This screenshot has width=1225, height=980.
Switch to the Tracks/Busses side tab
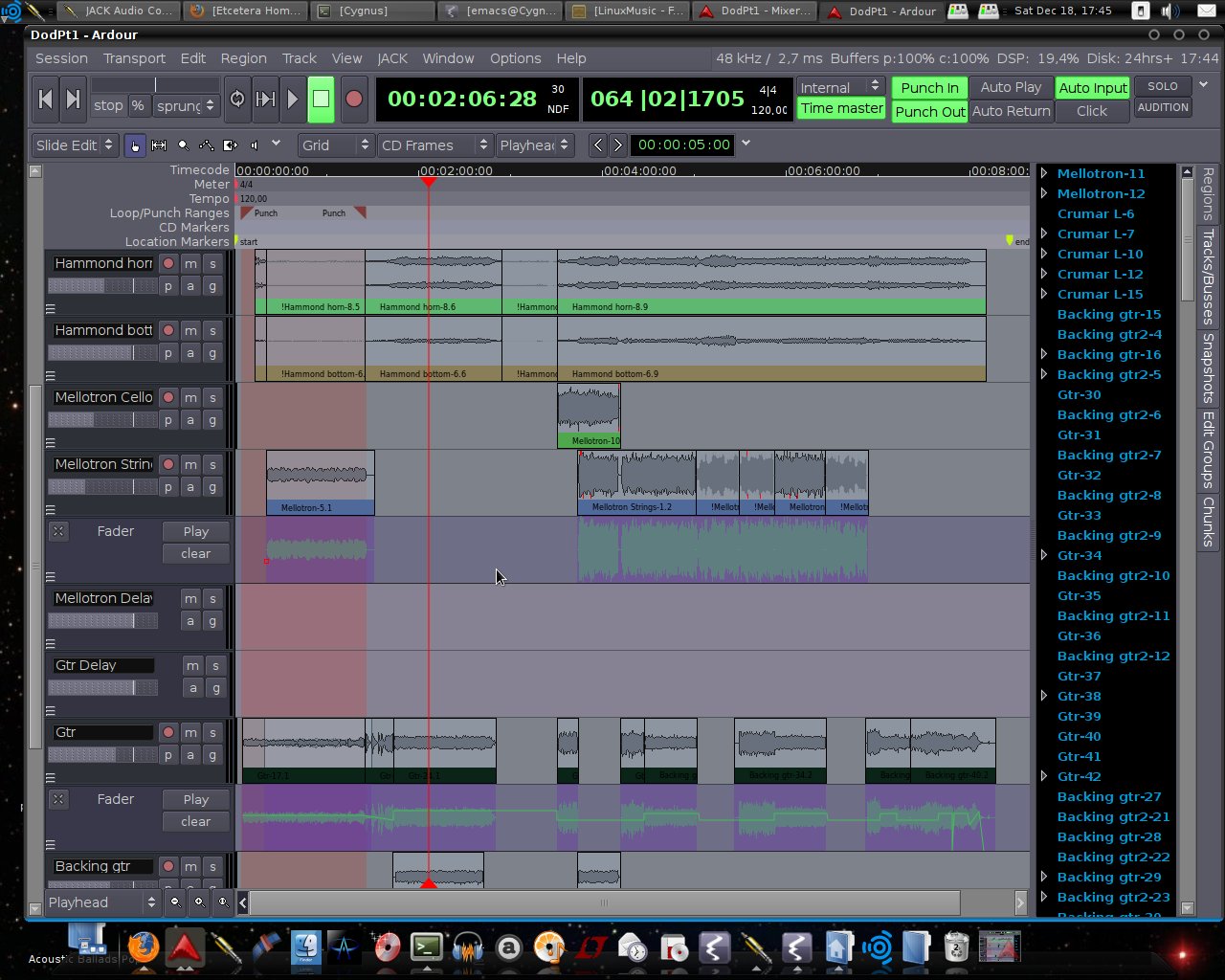[1208, 277]
